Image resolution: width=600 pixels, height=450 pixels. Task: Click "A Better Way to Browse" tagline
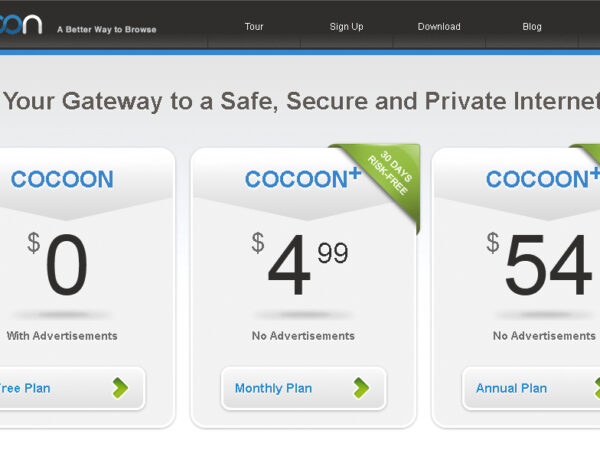(x=107, y=30)
